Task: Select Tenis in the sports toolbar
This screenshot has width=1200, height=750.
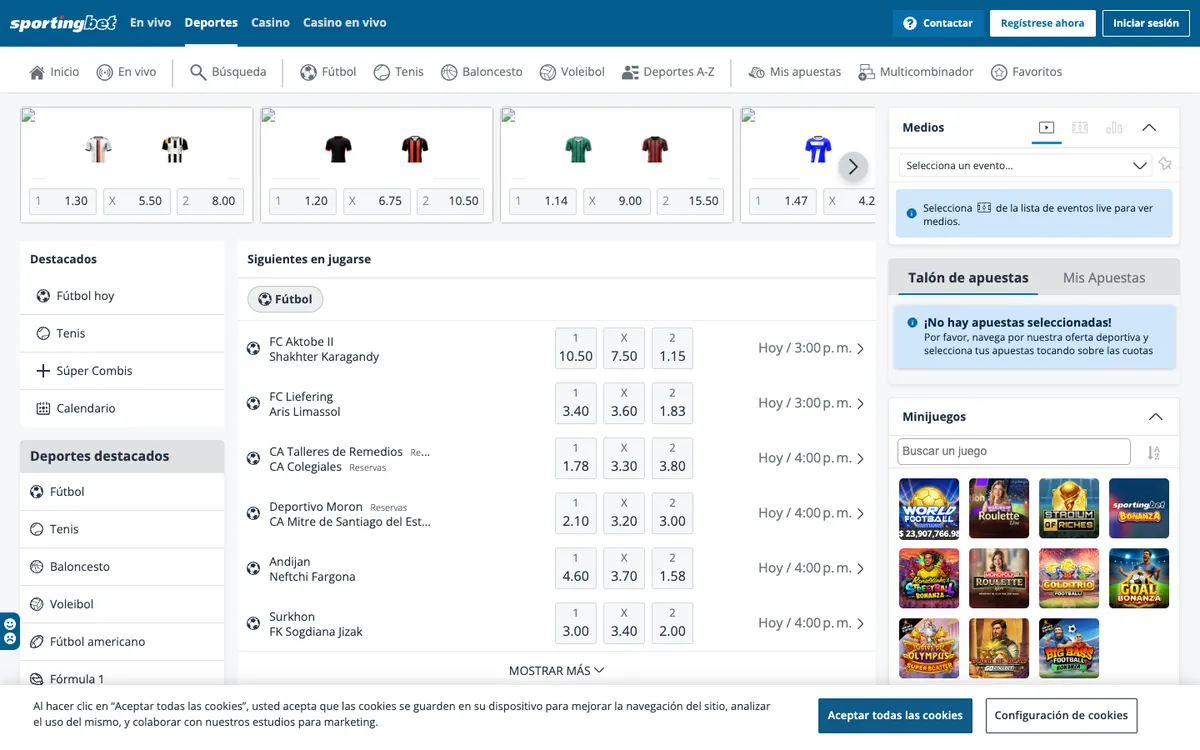Action: pos(398,72)
